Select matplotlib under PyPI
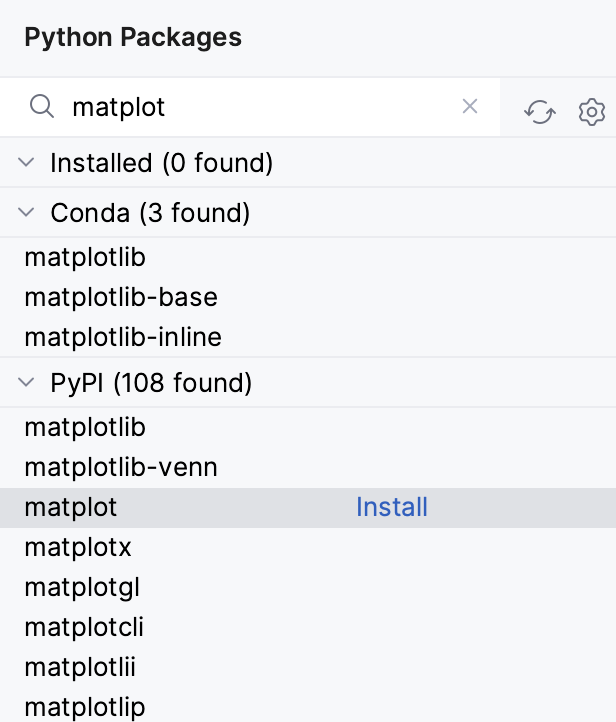 click(85, 427)
